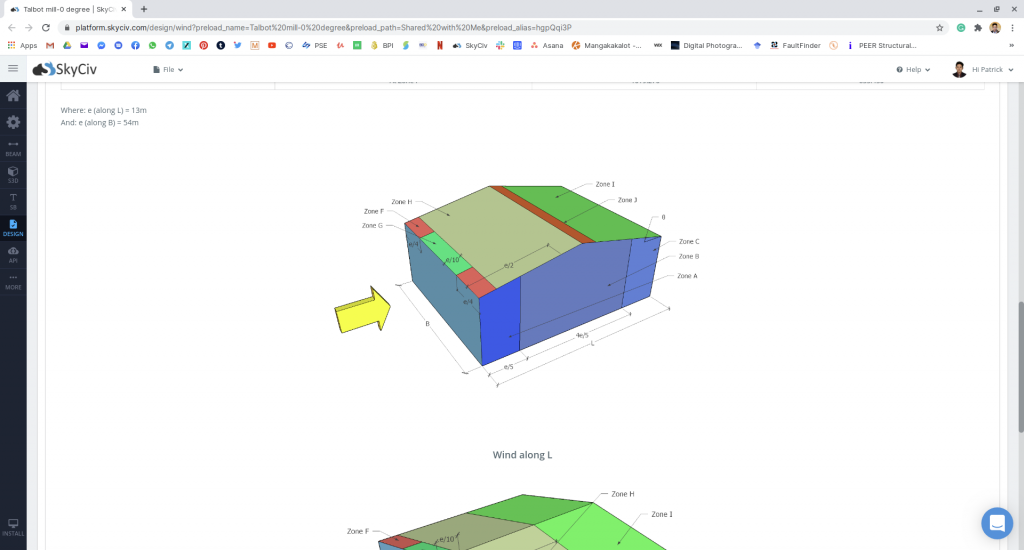Bookmark this page with the star icon
Image resolution: width=1024 pixels, height=550 pixels.
940,28
